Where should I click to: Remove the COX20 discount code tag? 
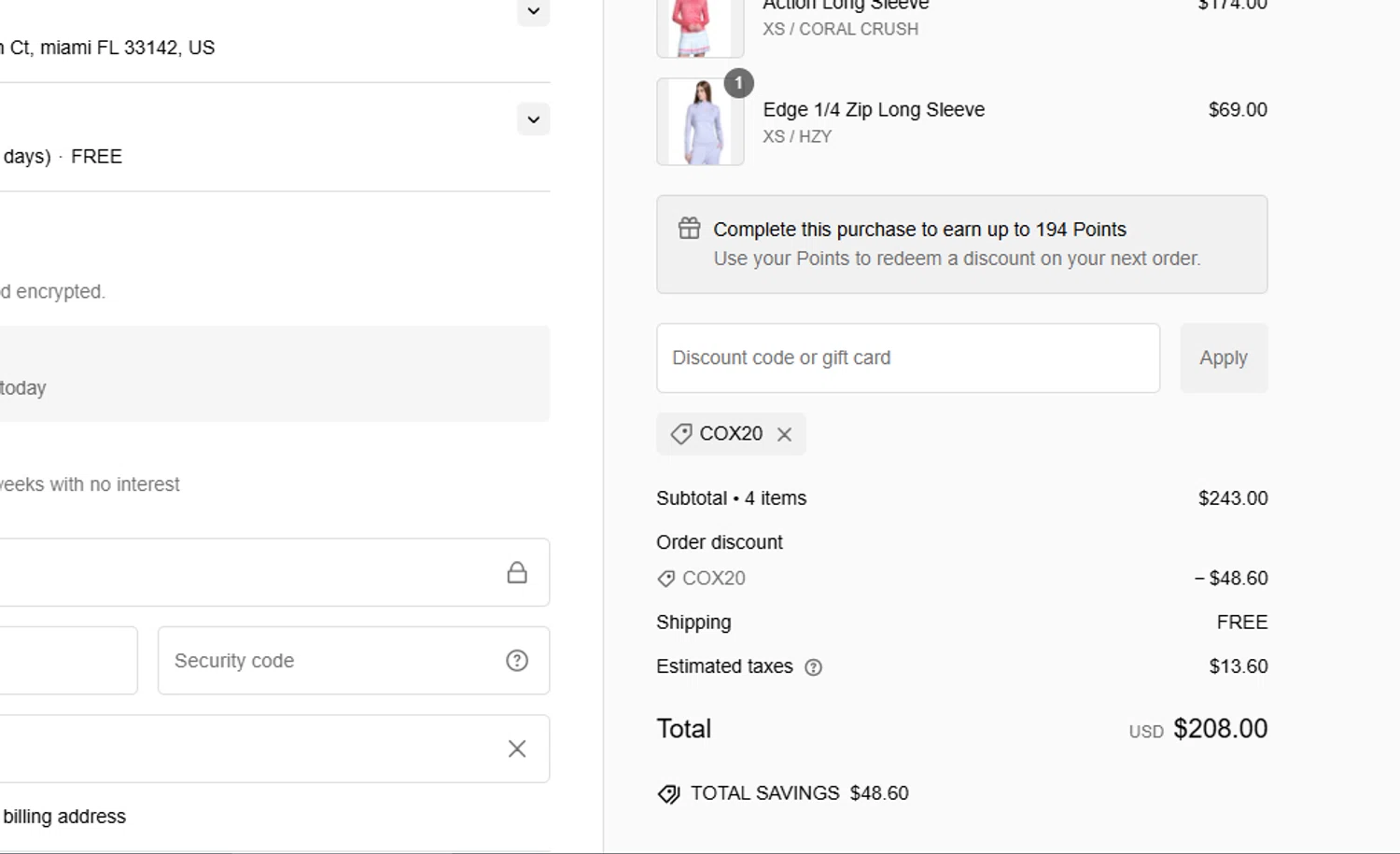click(x=784, y=434)
